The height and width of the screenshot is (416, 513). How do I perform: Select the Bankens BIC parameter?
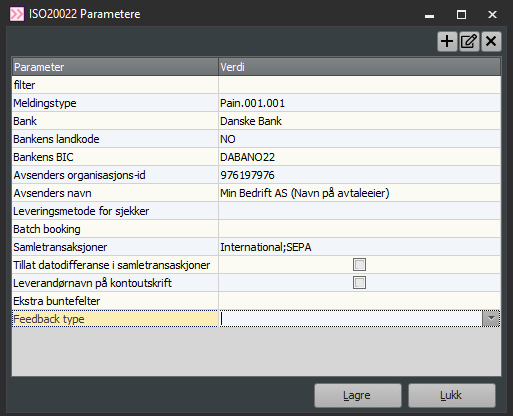coord(115,157)
